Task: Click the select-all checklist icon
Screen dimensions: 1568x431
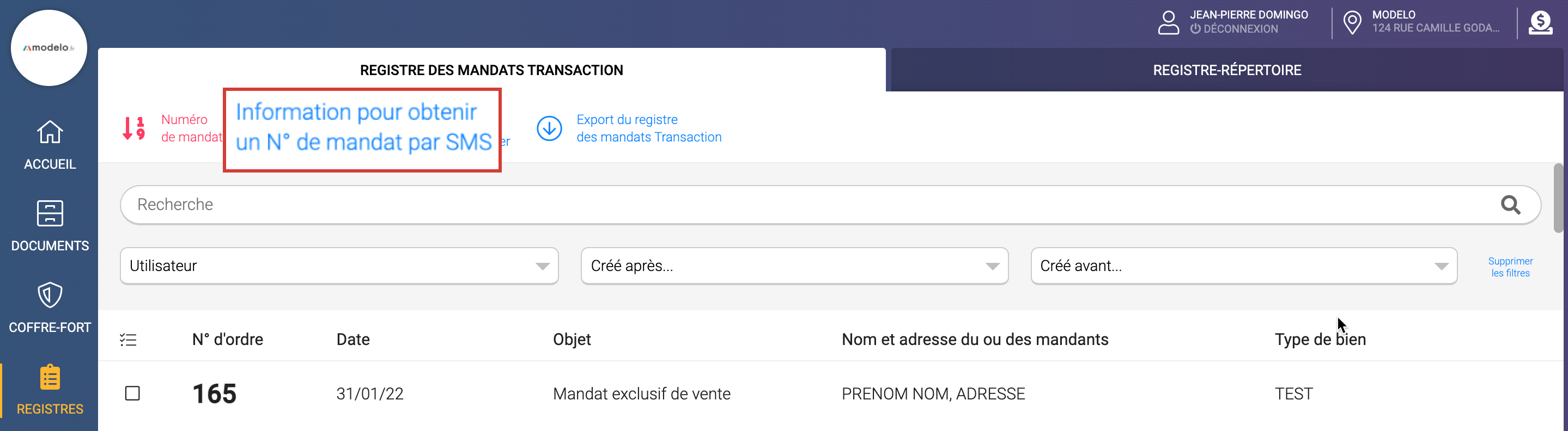Action: coord(129,340)
